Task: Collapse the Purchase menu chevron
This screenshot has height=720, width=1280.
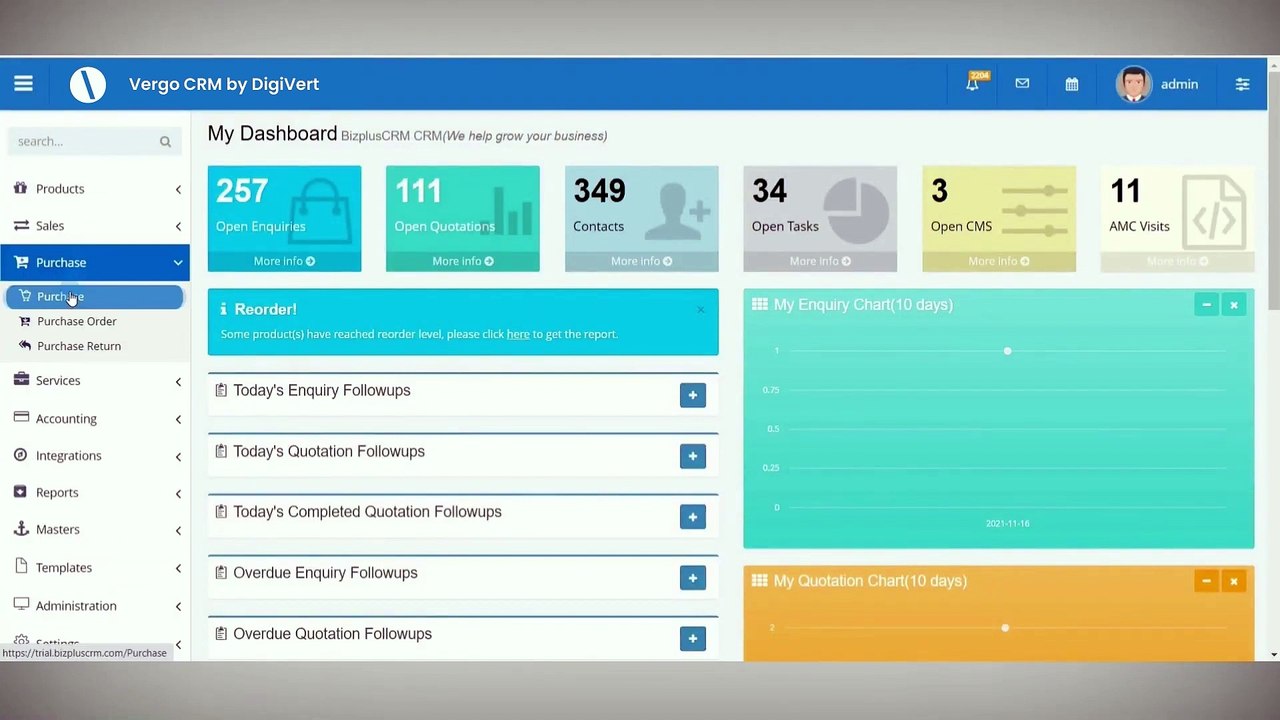Action: pyautogui.click(x=178, y=263)
